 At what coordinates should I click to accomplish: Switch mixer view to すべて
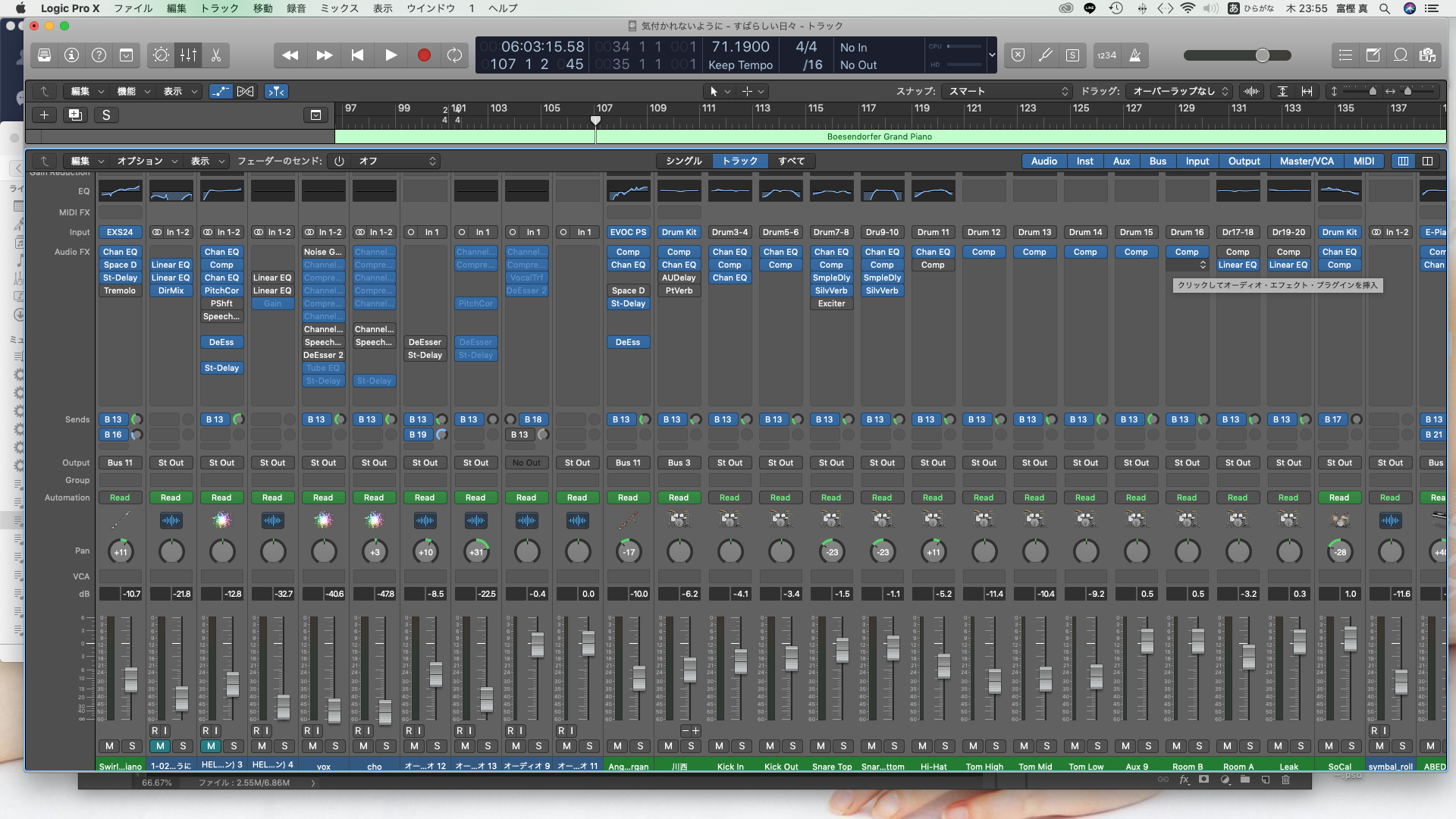[791, 162]
